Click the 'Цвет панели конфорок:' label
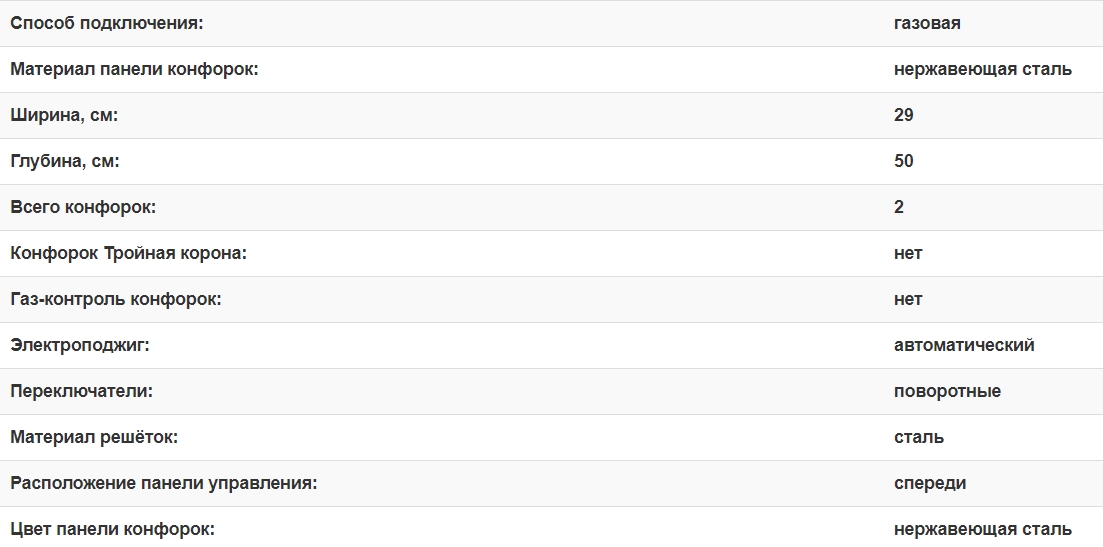The image size is (1103, 547). [113, 529]
